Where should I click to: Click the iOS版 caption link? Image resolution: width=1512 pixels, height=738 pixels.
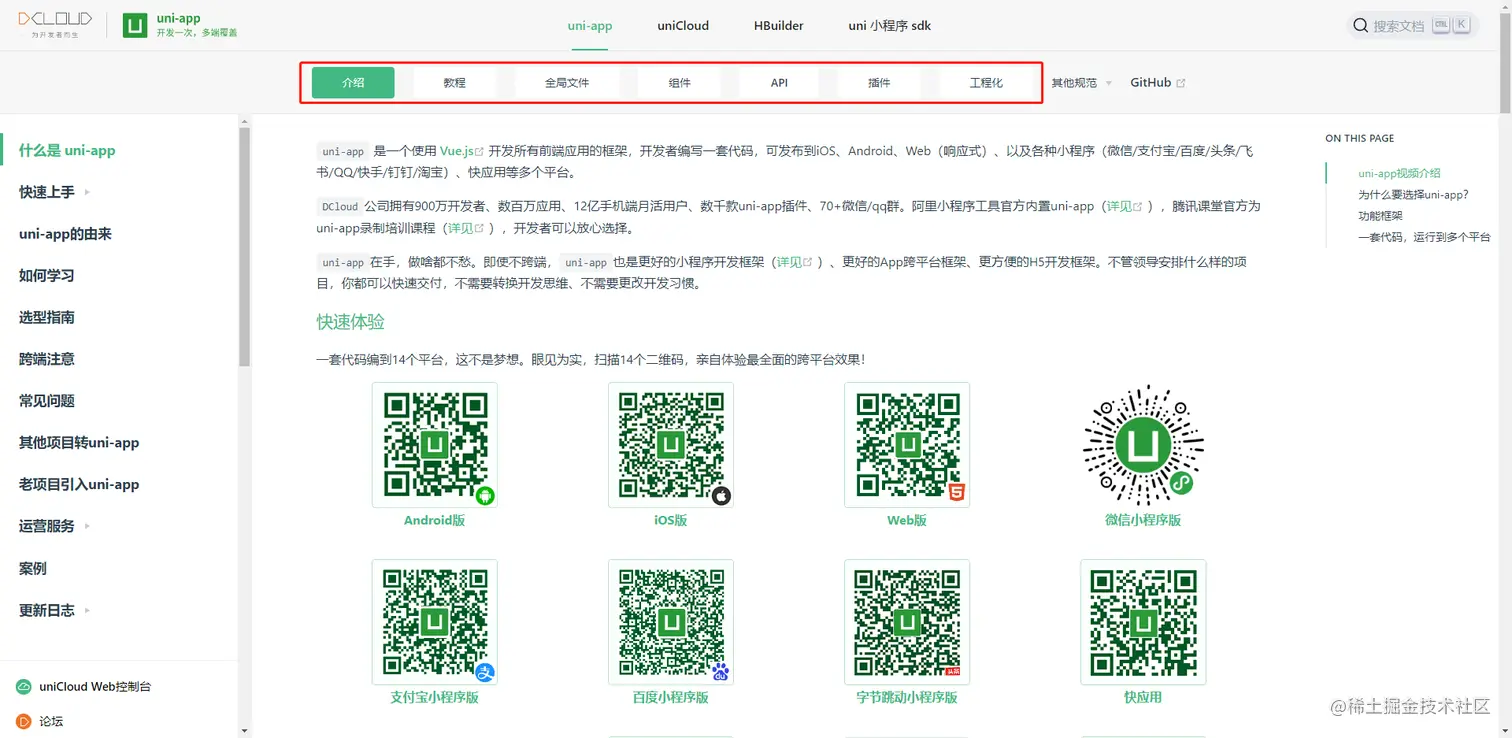pos(671,520)
